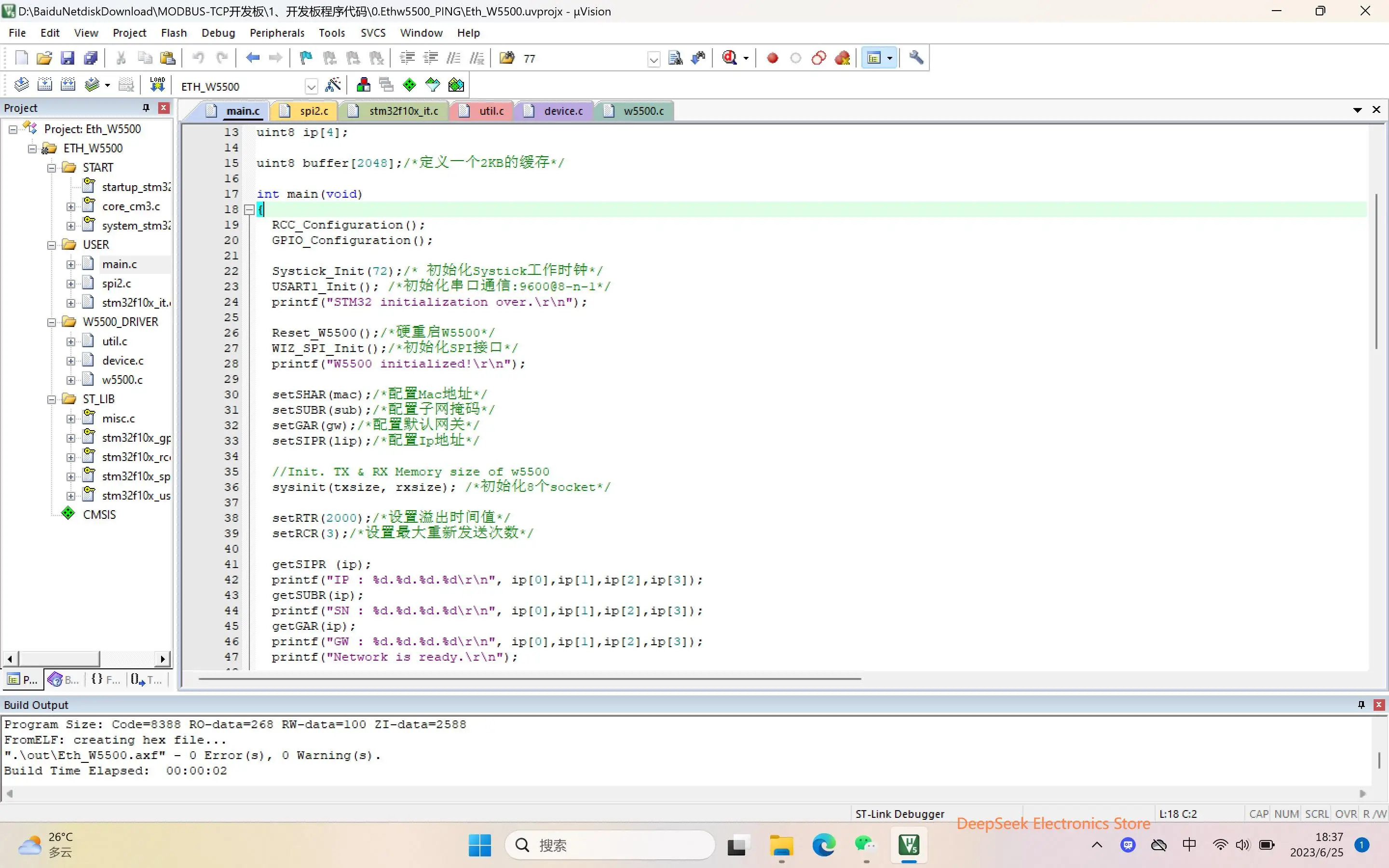Open the Debug menu
The image size is (1389, 868).
(218, 33)
